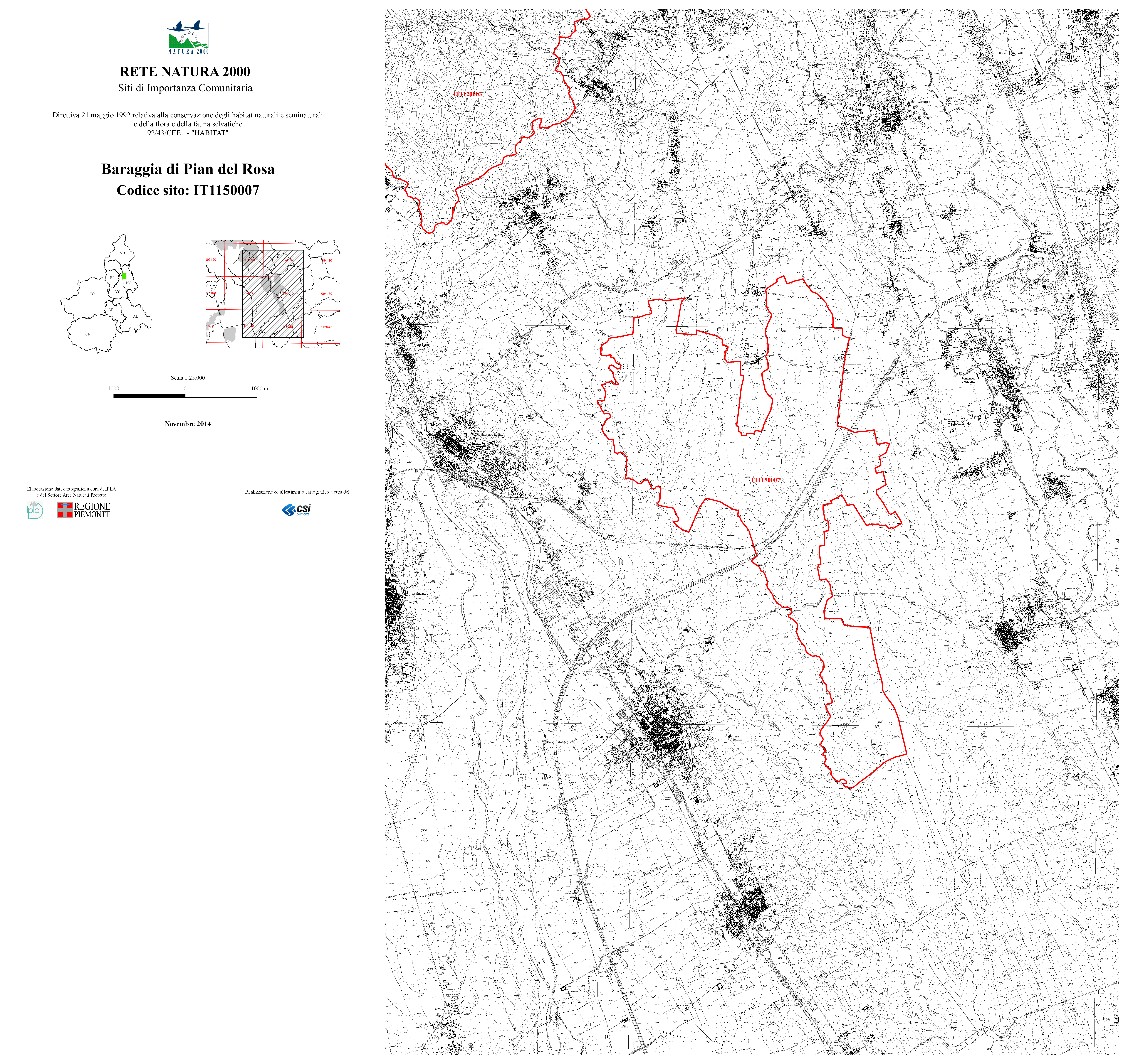
Task: Click the Sizzano town label
Action: (x=779, y=904)
